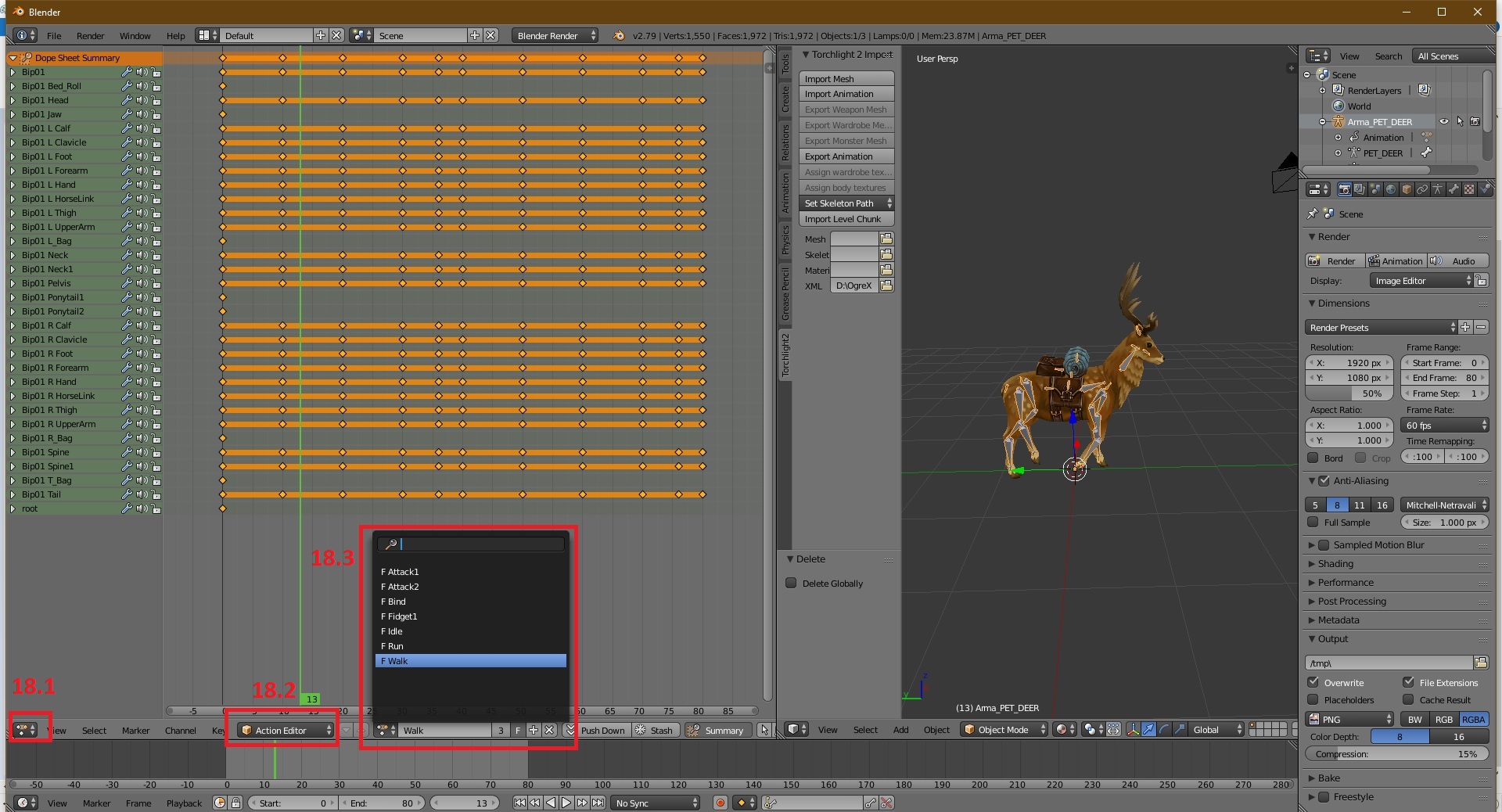The image size is (1502, 812).
Task: Click the Push Down button
Action: tap(602, 730)
